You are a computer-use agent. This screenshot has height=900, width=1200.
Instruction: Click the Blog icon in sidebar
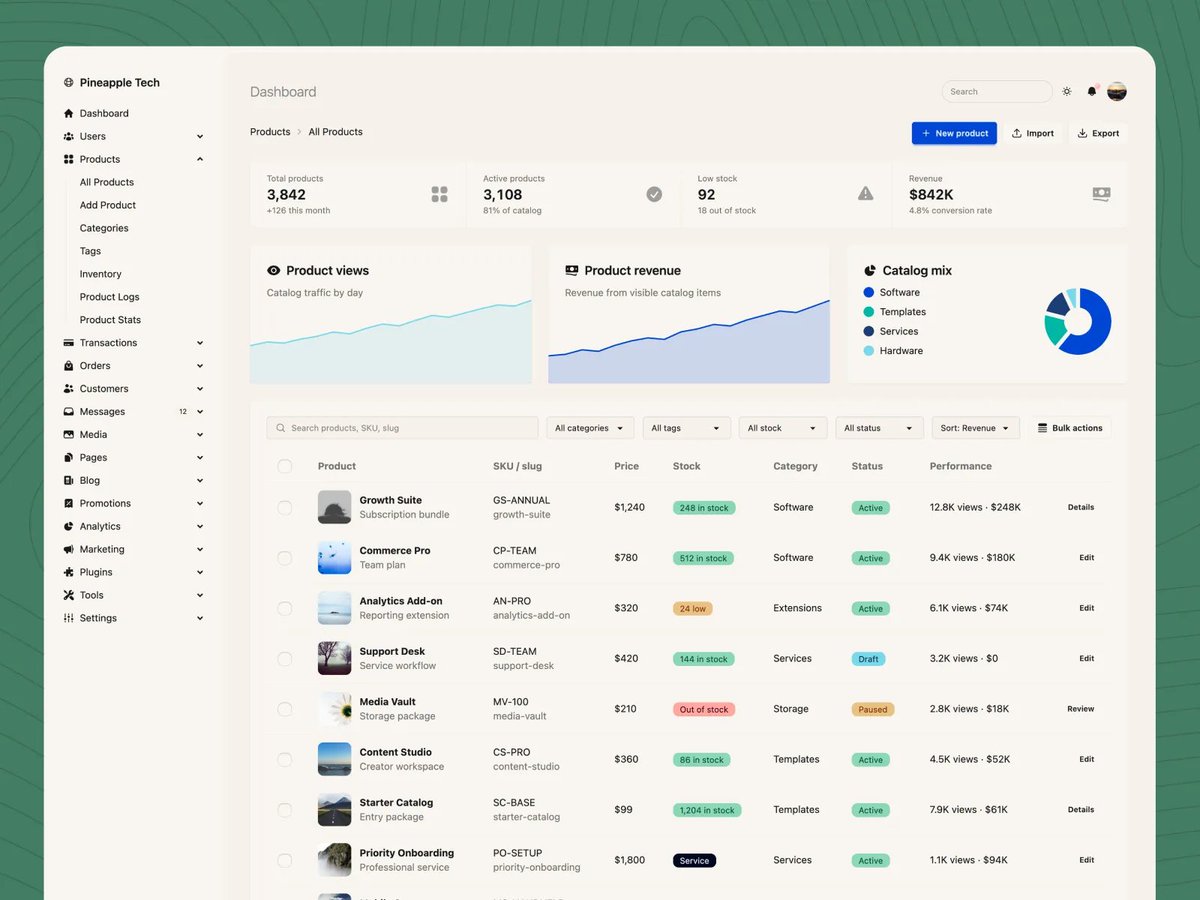pos(68,481)
